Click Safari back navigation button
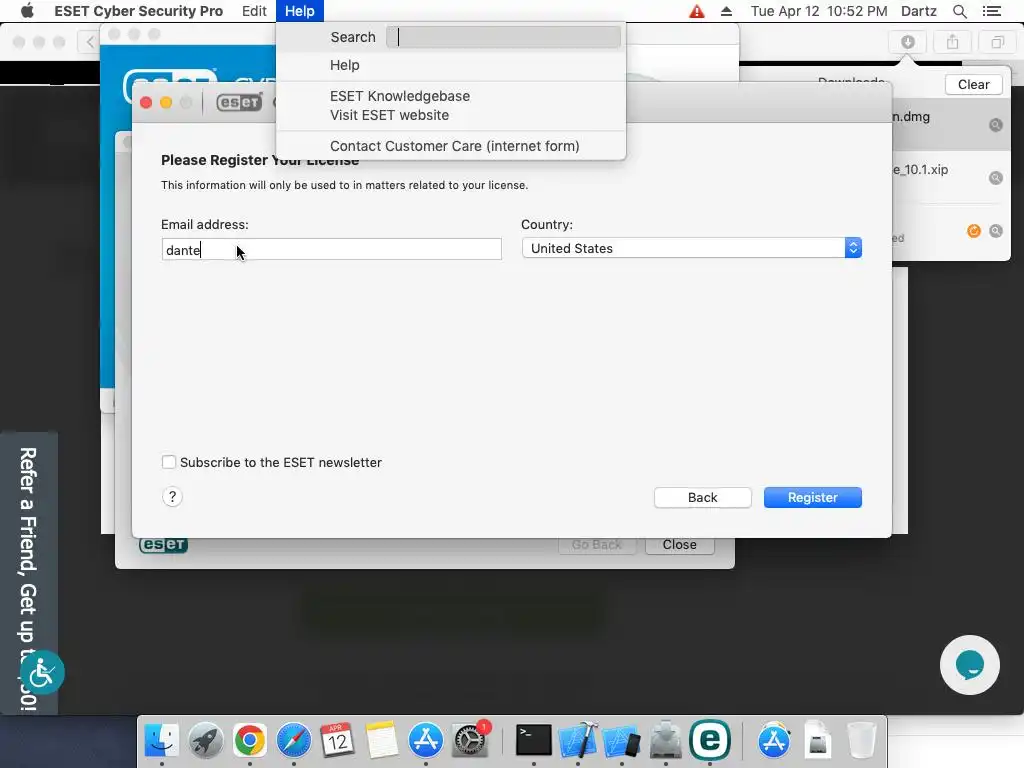Image resolution: width=1024 pixels, height=768 pixels. 90,42
